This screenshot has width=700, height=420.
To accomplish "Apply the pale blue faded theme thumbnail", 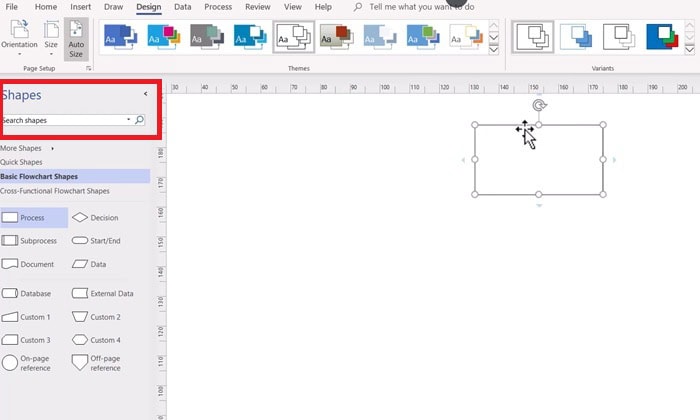I will coord(380,37).
